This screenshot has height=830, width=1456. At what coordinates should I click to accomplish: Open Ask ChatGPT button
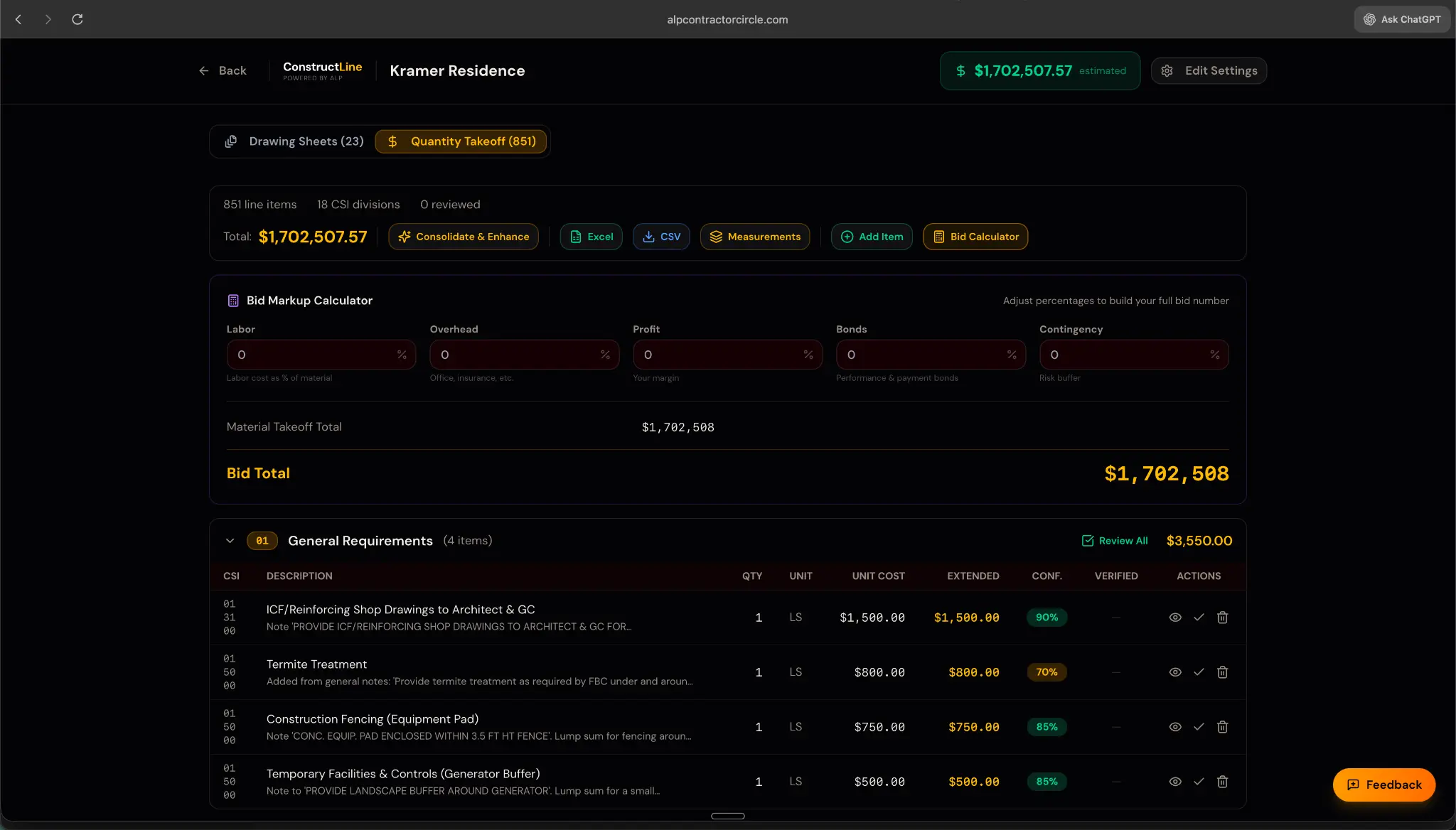coord(1402,19)
